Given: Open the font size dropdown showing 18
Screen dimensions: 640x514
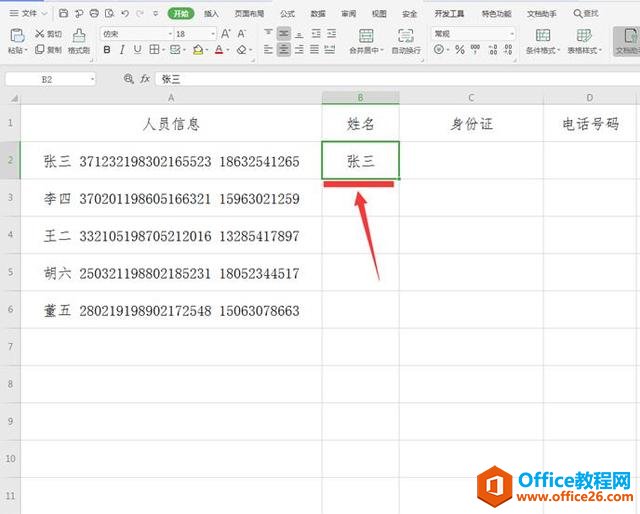Looking at the screenshot, I should (x=213, y=34).
